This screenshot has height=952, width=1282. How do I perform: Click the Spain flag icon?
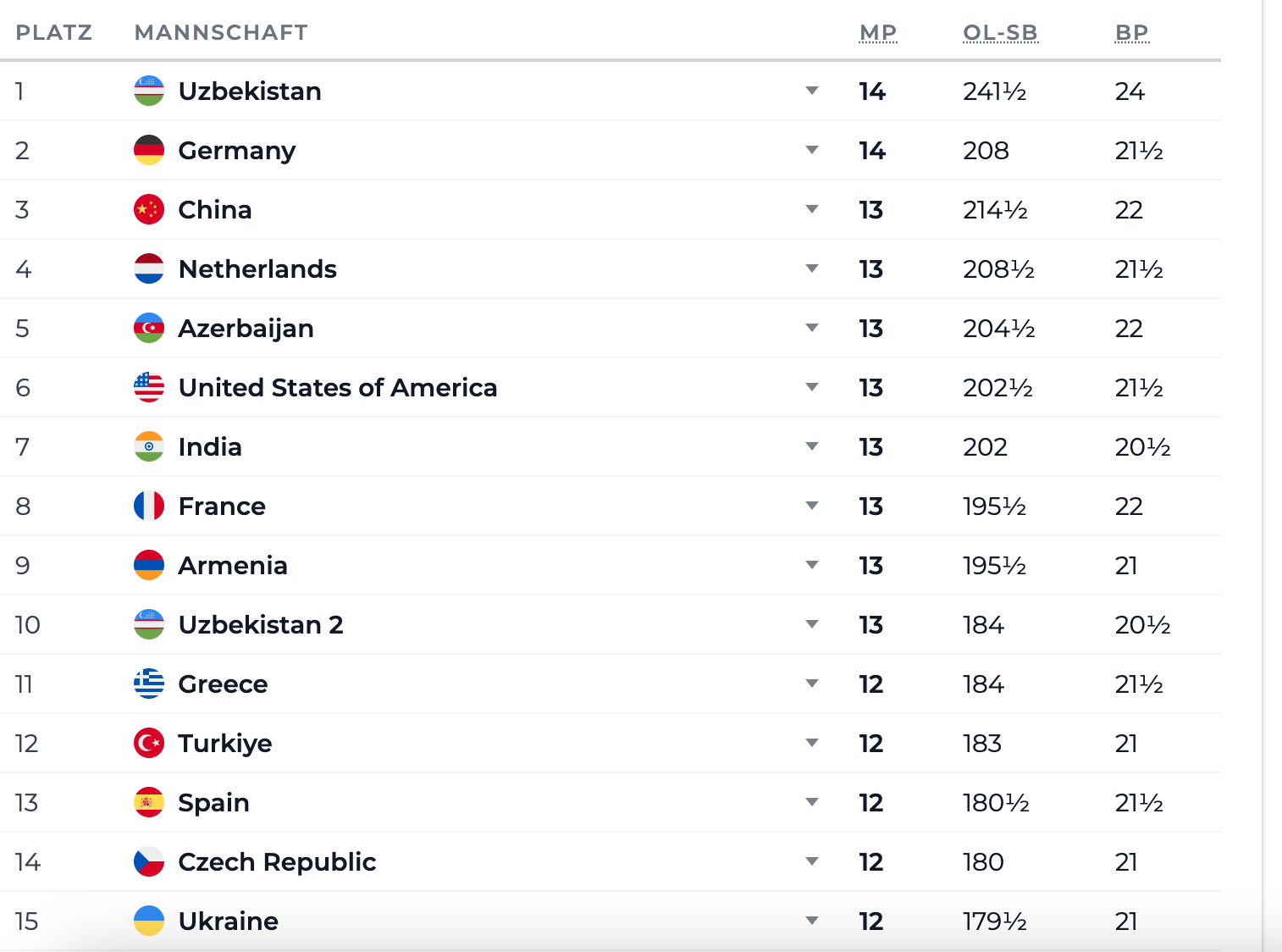(149, 802)
